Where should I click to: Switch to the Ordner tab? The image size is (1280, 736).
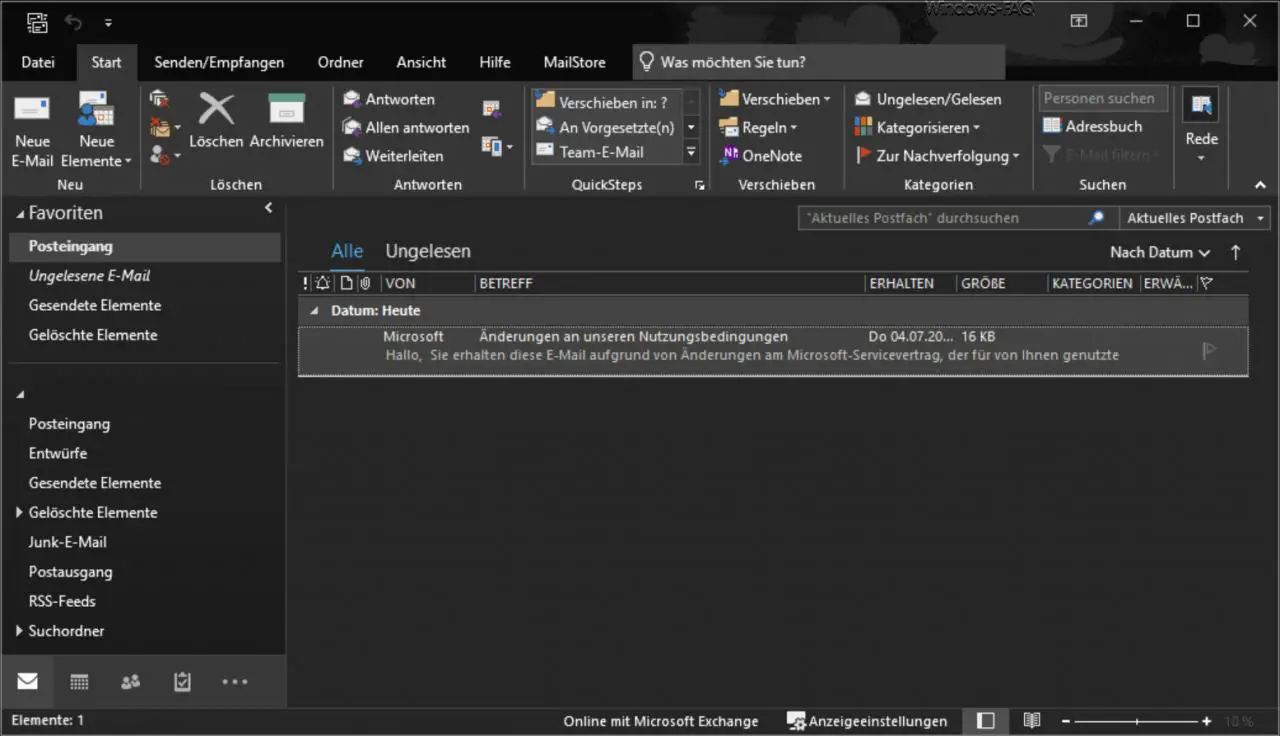click(341, 62)
